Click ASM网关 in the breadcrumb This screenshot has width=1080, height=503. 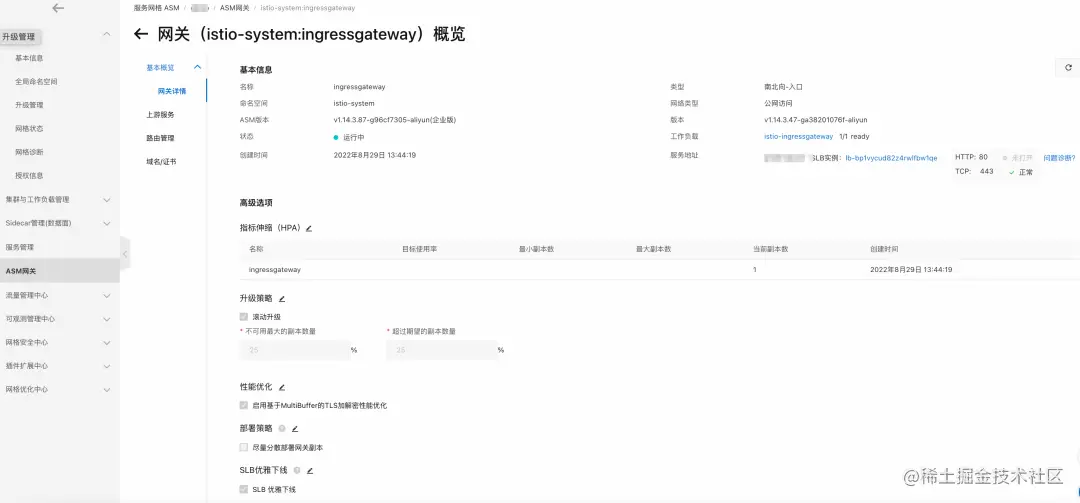click(235, 8)
